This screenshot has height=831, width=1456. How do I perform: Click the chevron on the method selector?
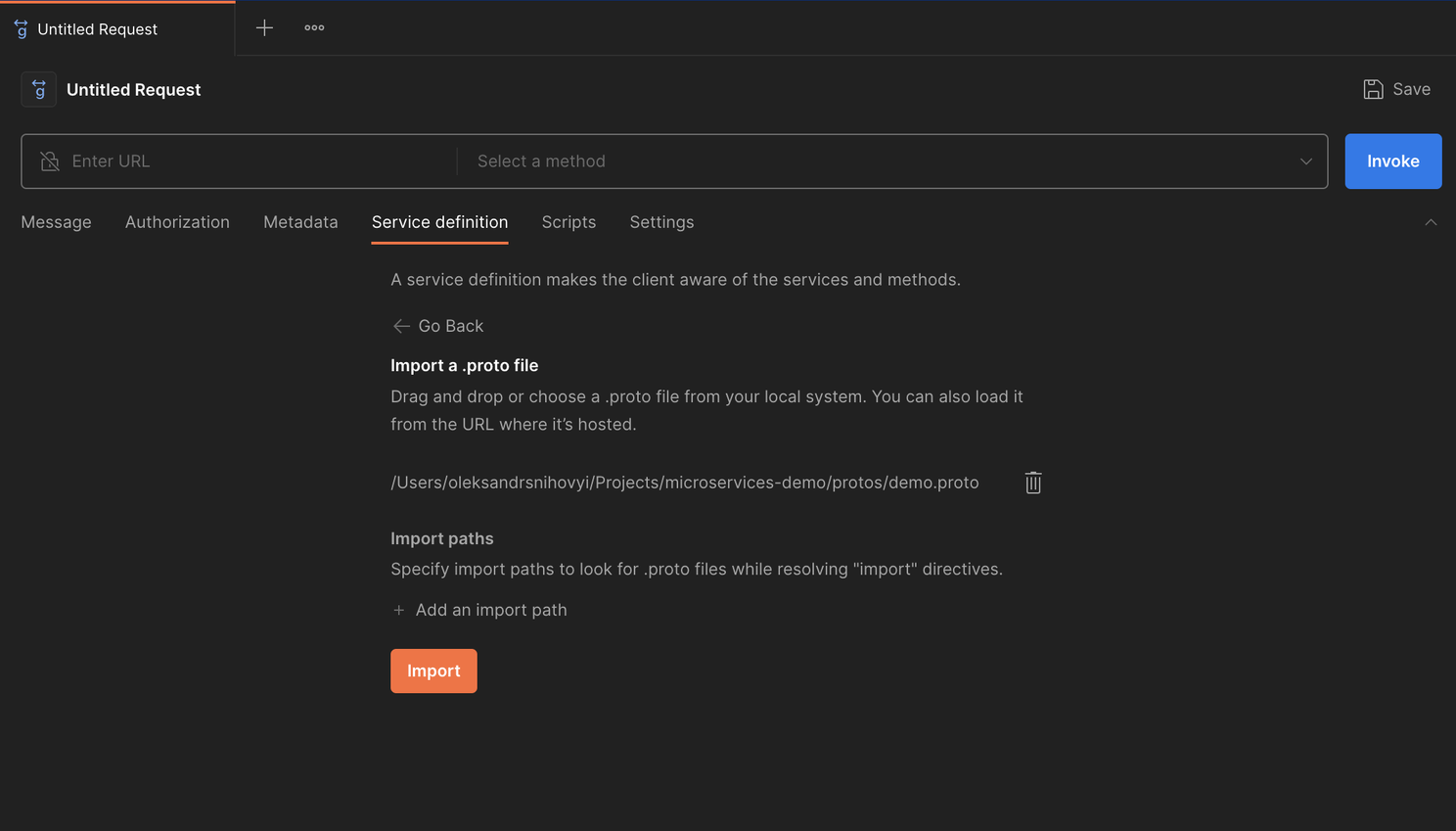tap(1305, 161)
